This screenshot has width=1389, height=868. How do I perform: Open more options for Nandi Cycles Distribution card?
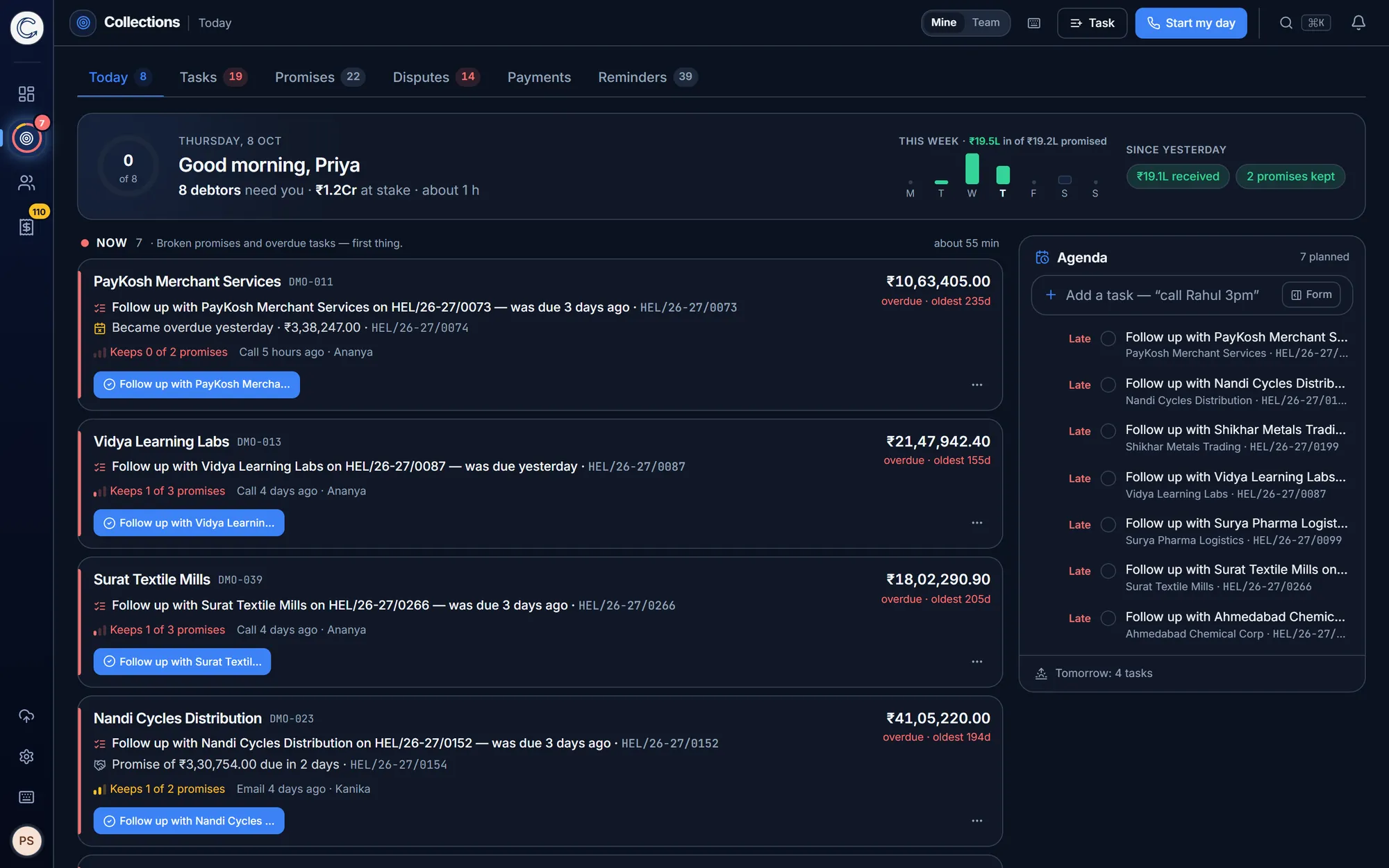coord(977,821)
